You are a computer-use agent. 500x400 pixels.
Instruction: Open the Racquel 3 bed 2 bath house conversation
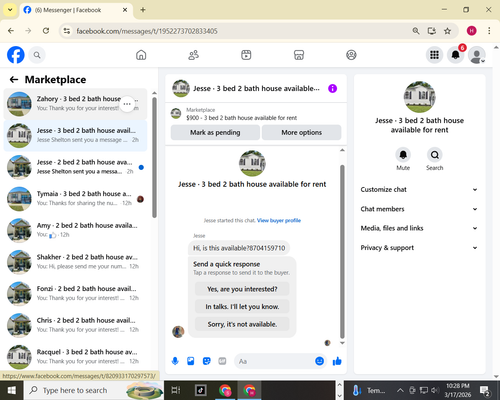[x=75, y=357]
